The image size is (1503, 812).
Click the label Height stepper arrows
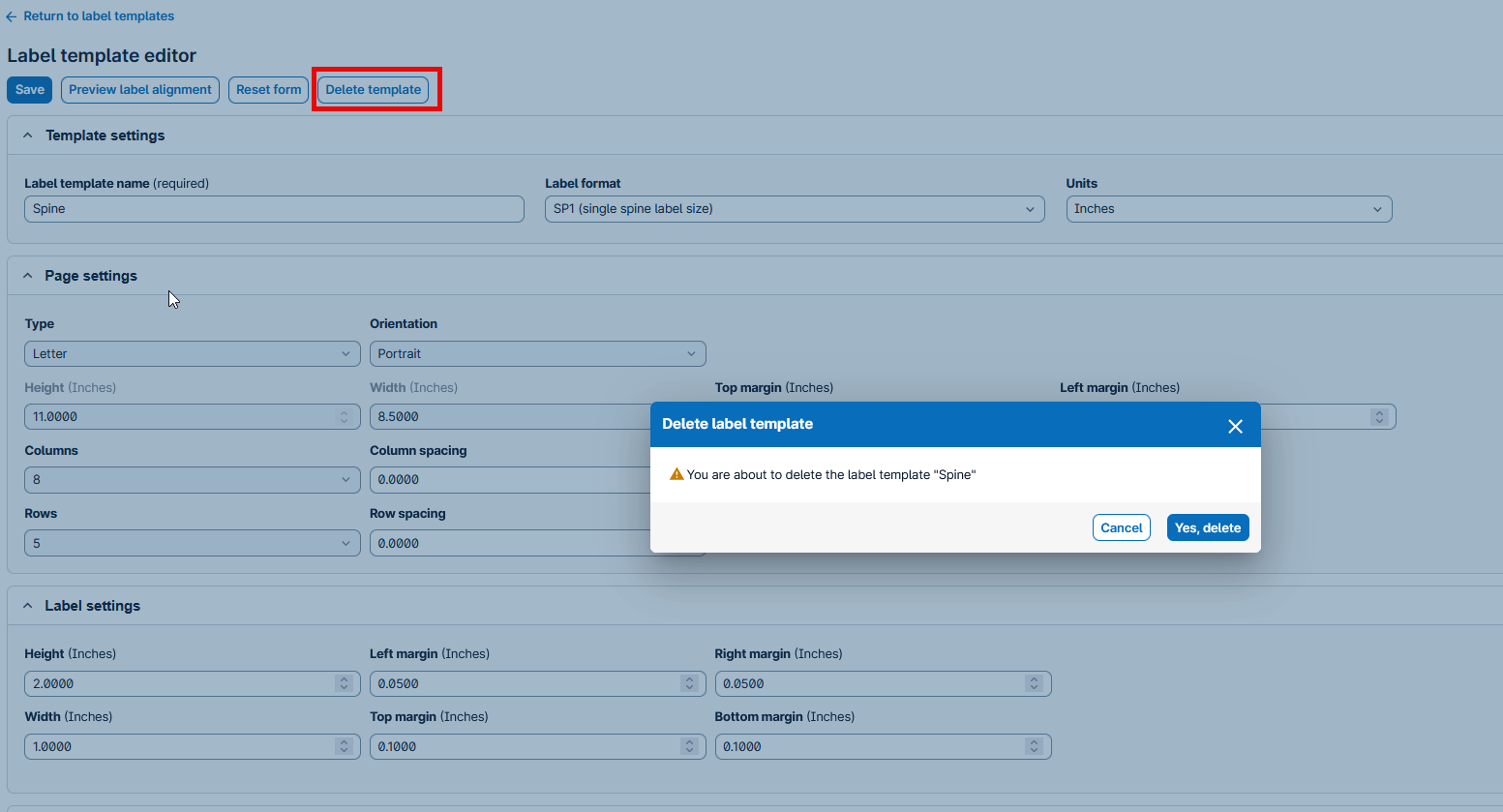coord(344,684)
